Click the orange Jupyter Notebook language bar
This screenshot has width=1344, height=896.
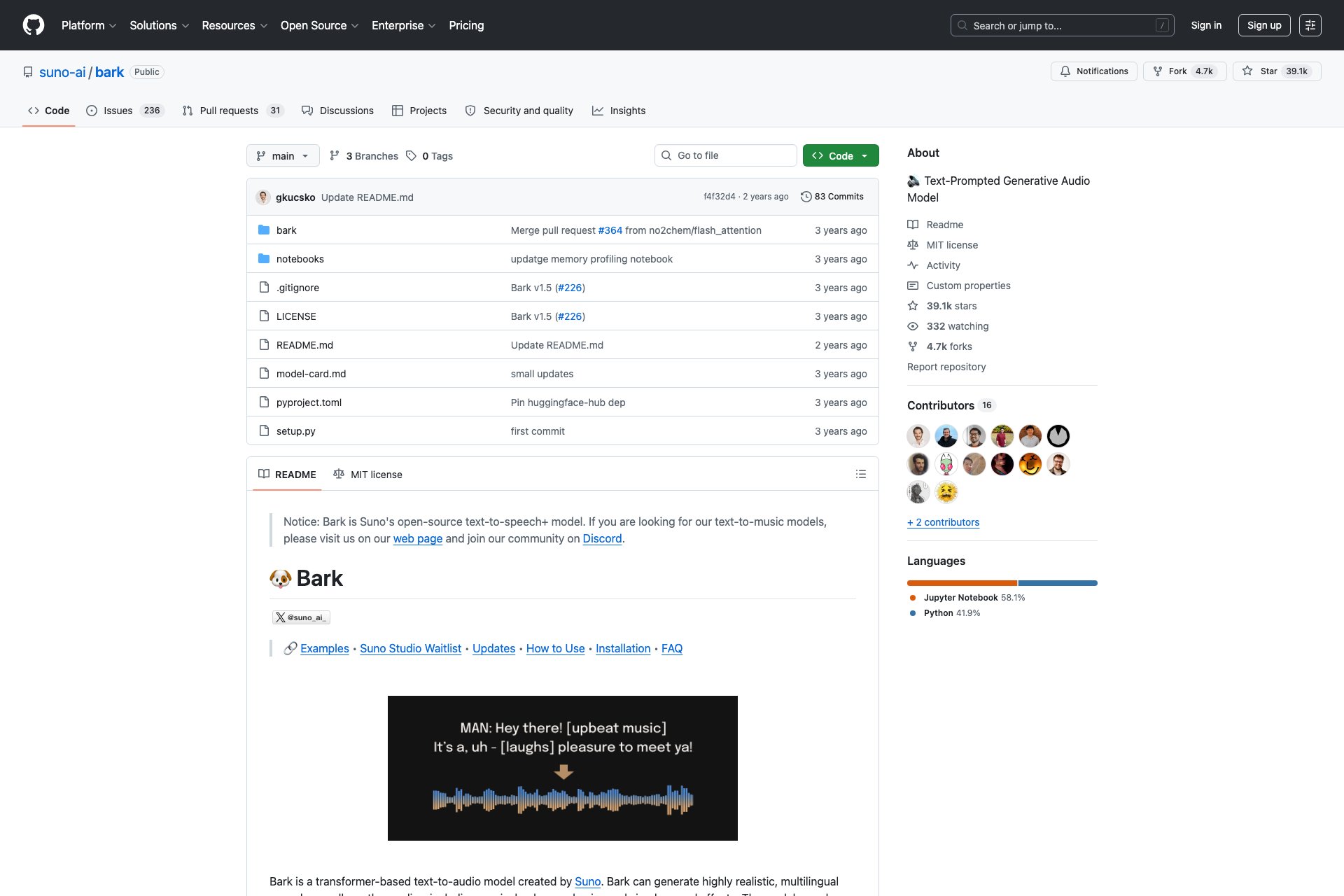961,583
